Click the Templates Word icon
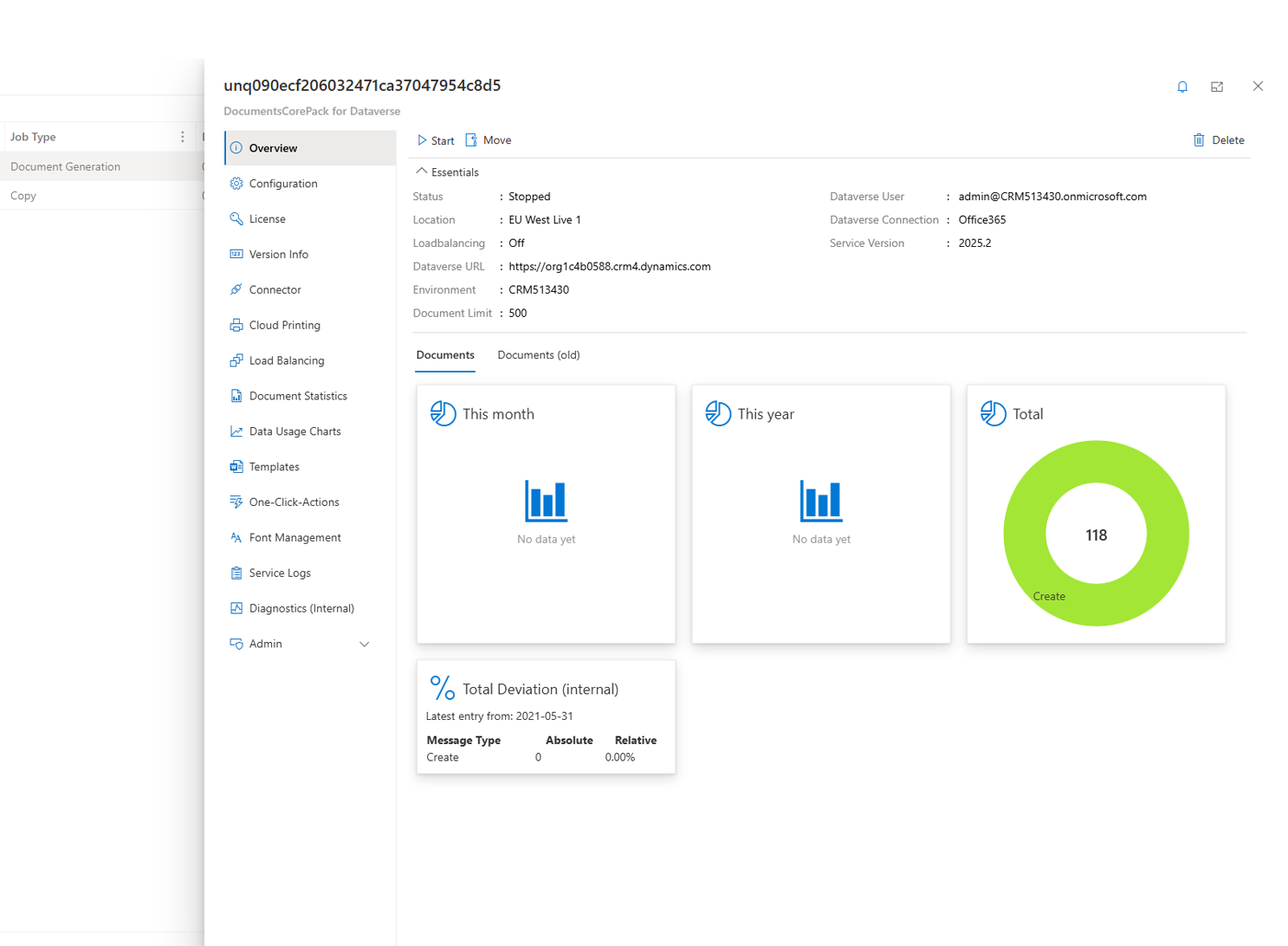Image resolution: width=1288 pixels, height=946 pixels. click(x=236, y=467)
